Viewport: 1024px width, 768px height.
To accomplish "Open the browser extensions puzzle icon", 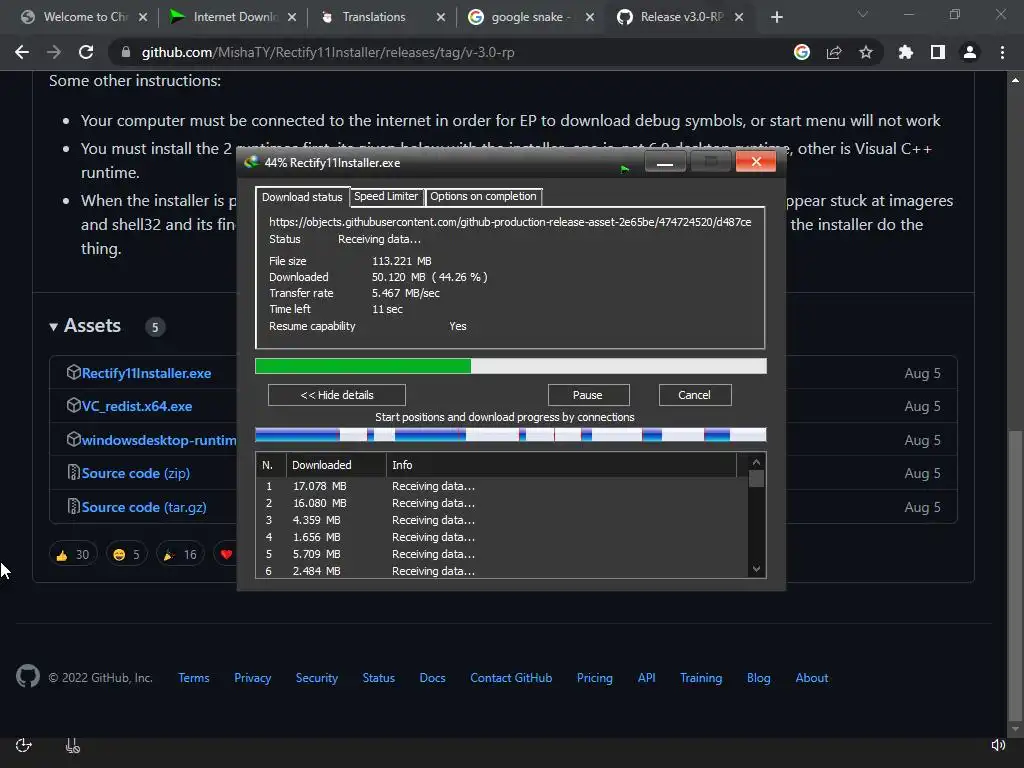I will pos(906,52).
